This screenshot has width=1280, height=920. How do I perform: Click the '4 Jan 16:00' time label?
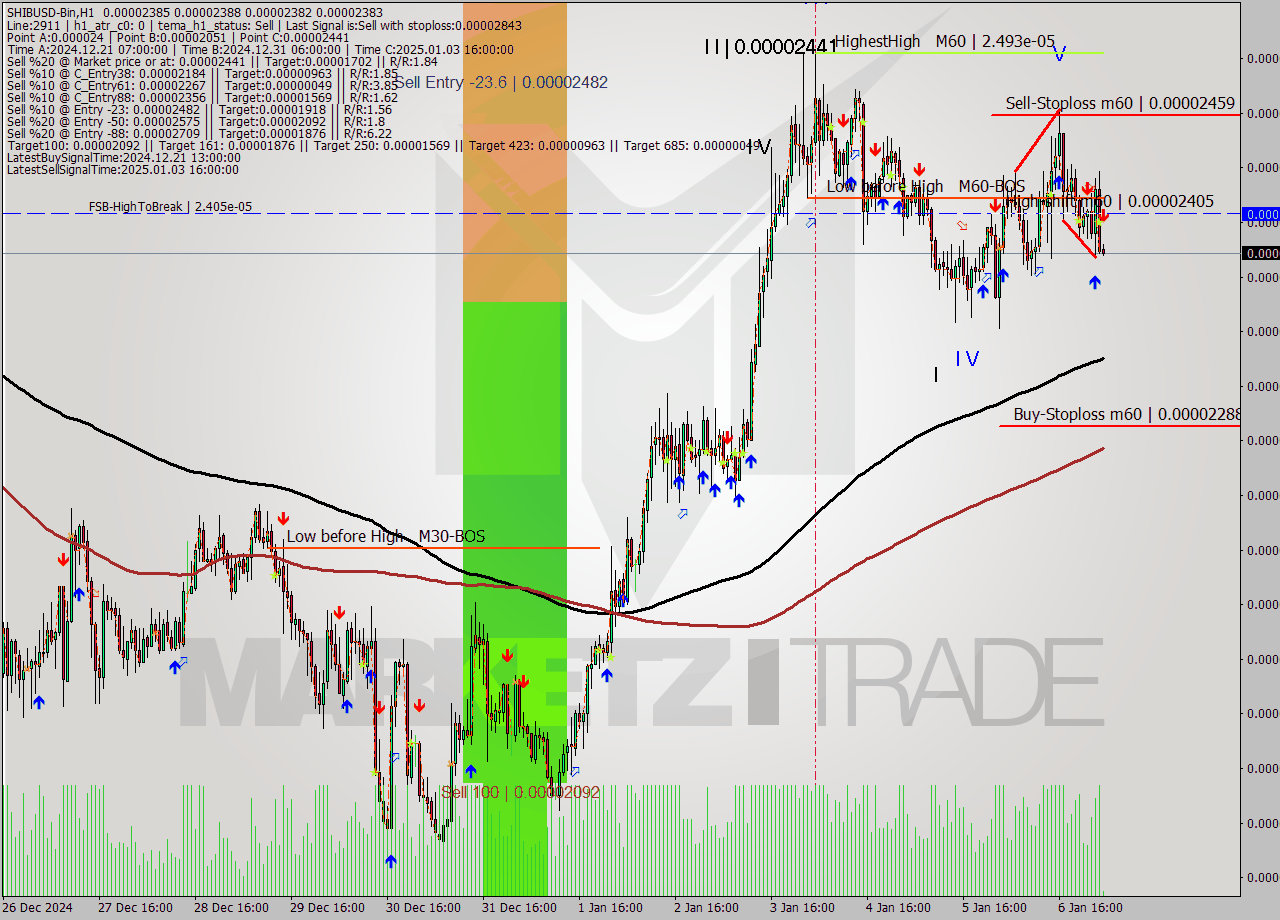898,908
